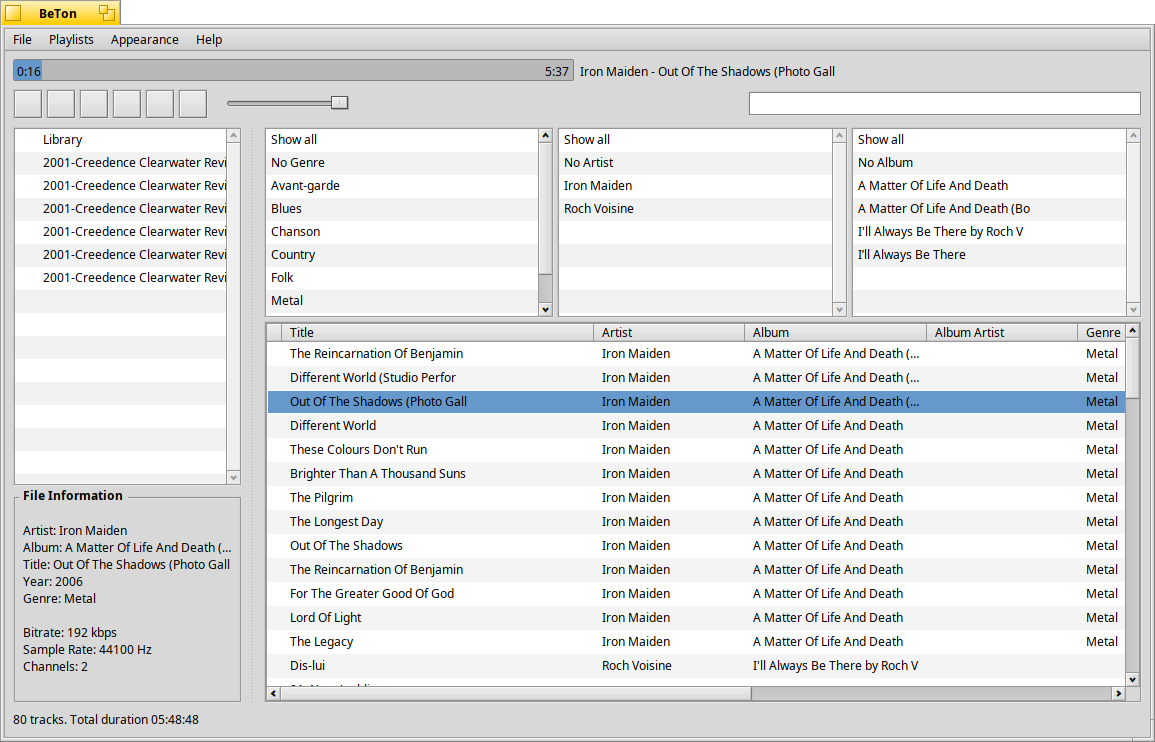This screenshot has height=742, width=1155.
Task: Click the album list scroll-down arrow
Action: pos(1132,309)
